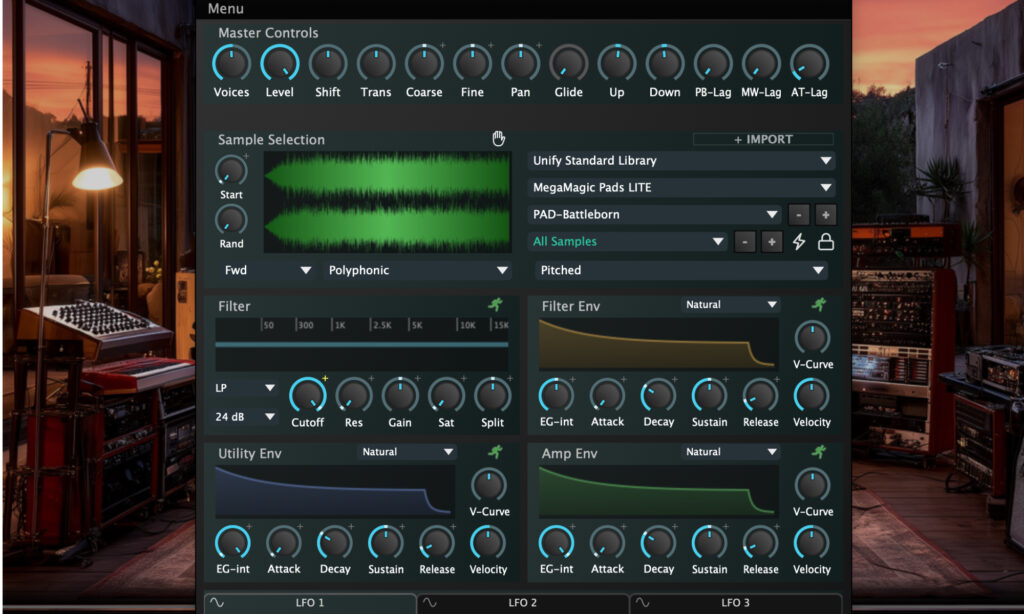Click the lightning bolt icon near All Samples
This screenshot has height=614, width=1024.
coord(801,241)
